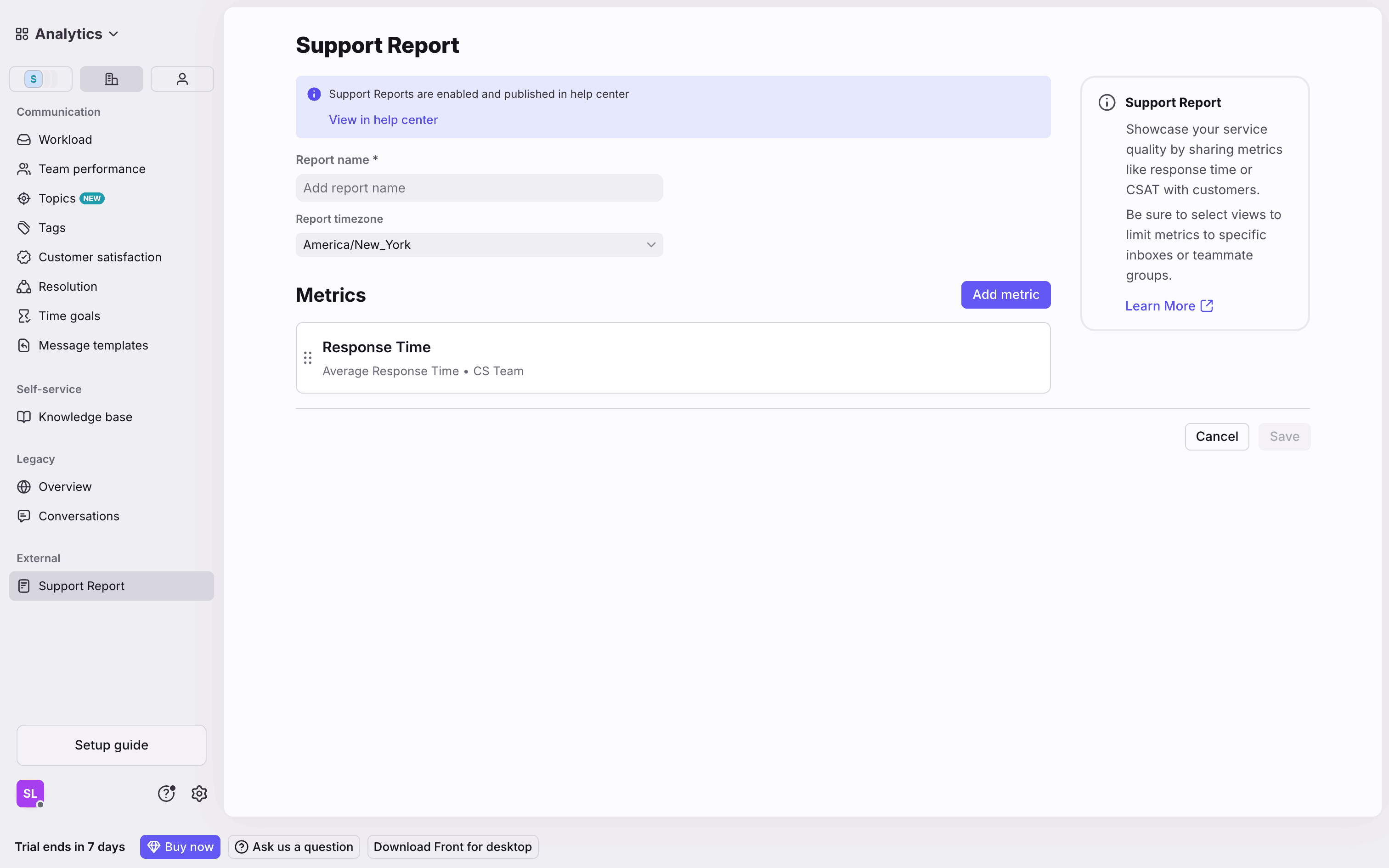Click the Report name input field

pos(479,188)
